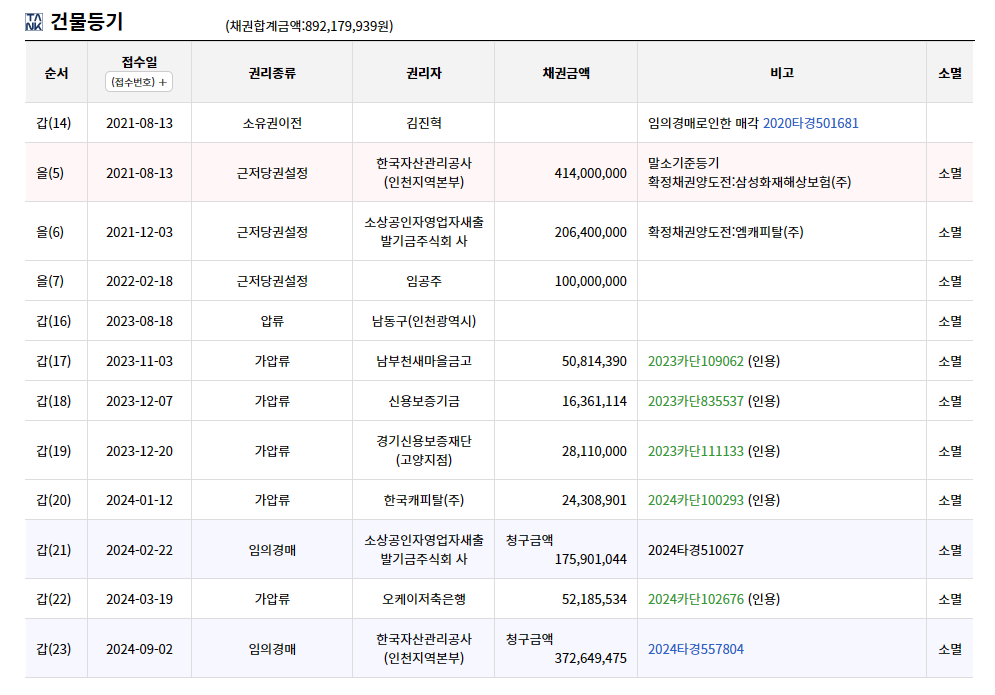995x695 pixels.
Task: Click the TANK logo icon beside 건물등기
Action: pyautogui.click(x=34, y=22)
